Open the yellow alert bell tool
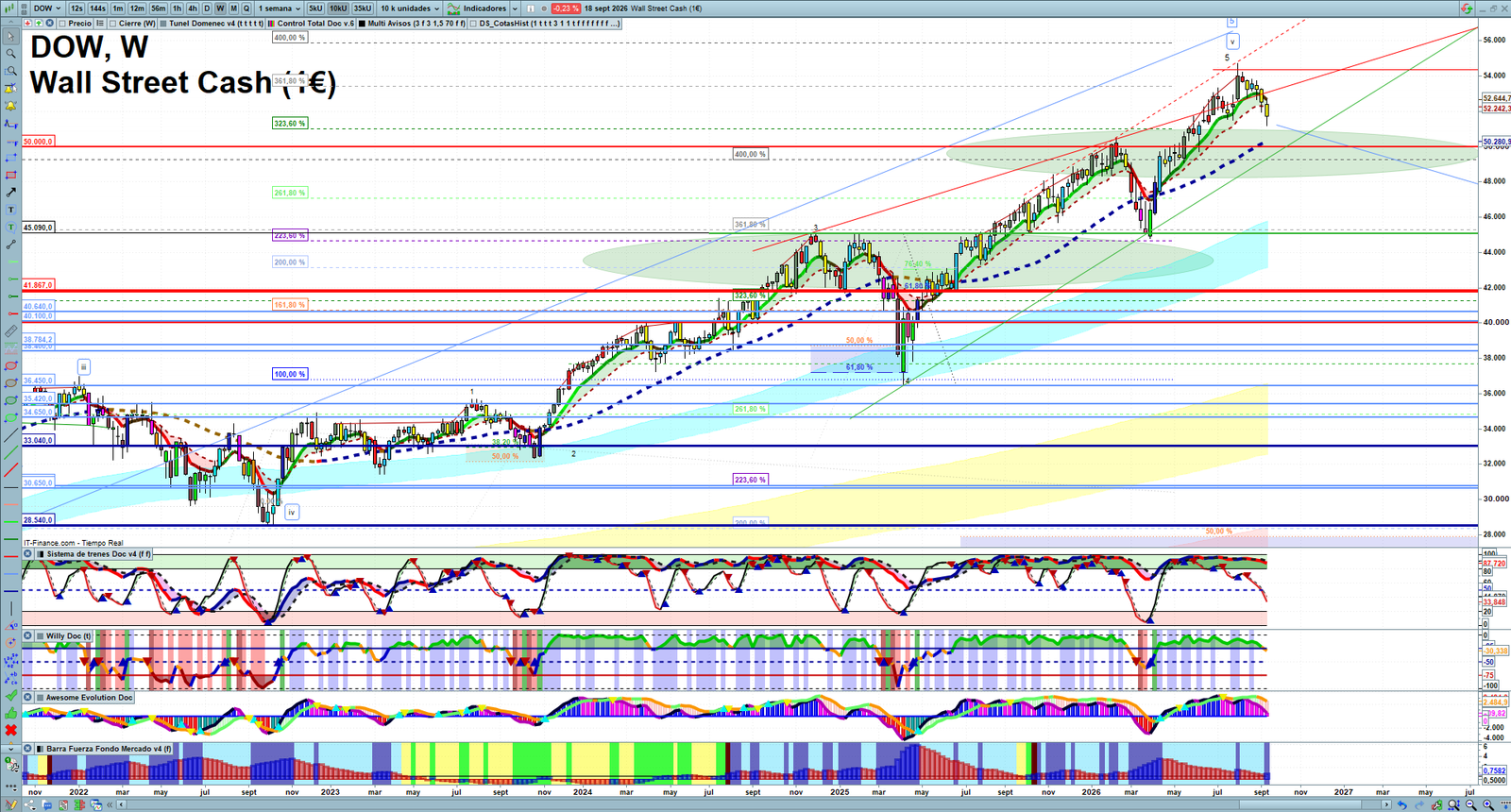The width and height of the screenshot is (1511, 812). 10,106
